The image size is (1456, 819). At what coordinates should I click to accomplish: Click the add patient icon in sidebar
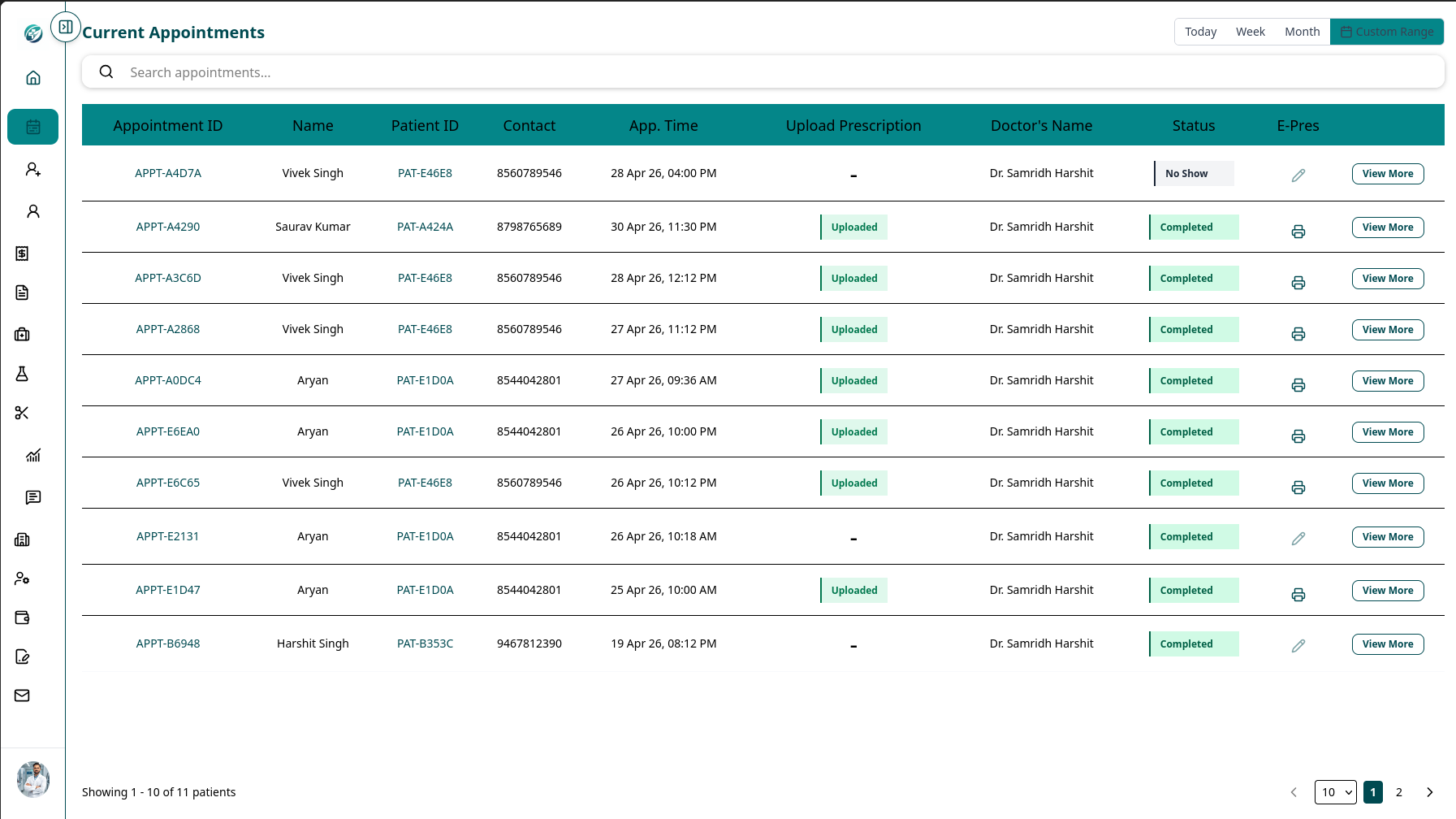pyautogui.click(x=33, y=169)
